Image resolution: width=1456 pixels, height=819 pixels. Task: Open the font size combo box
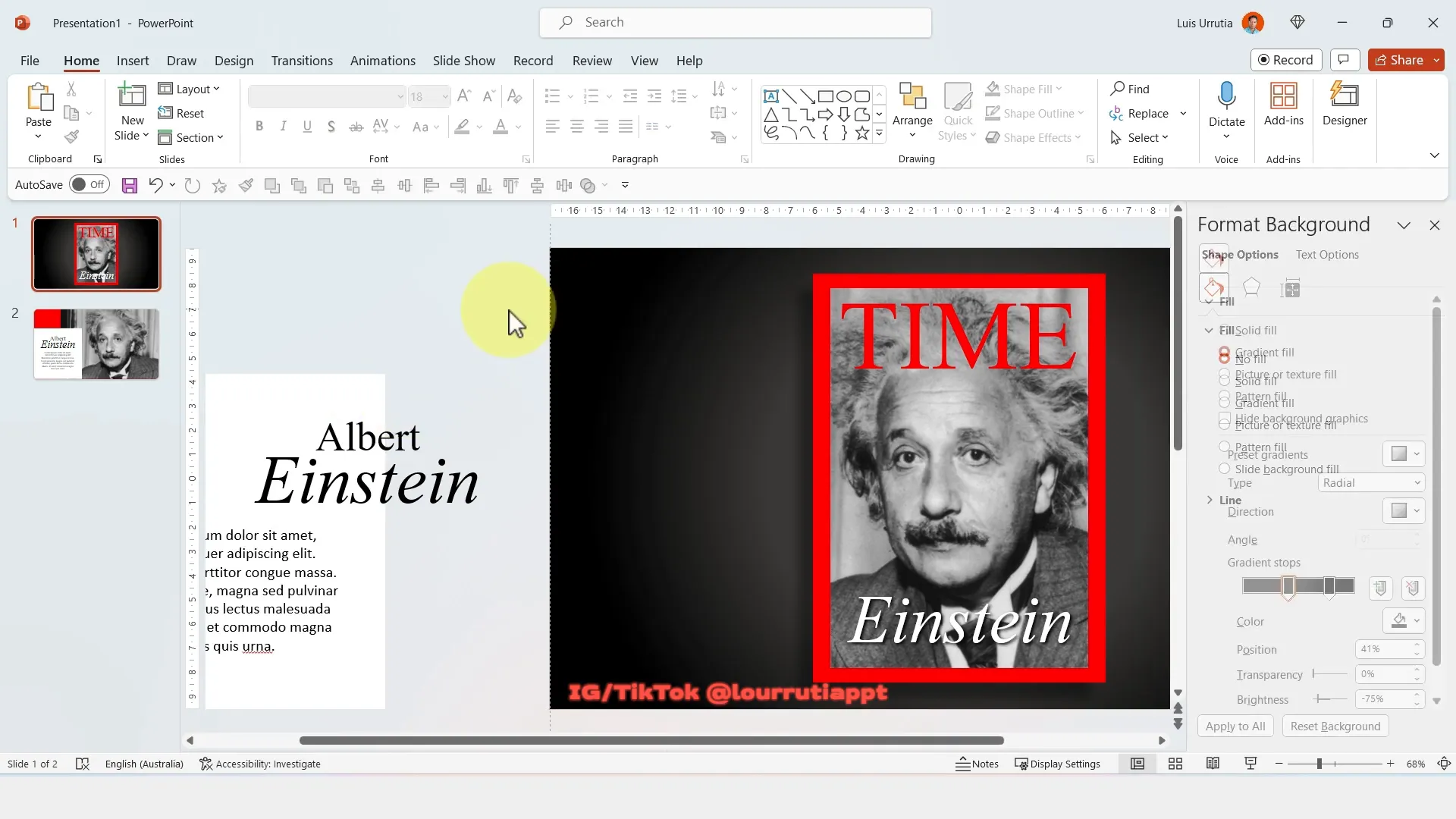coord(428,96)
